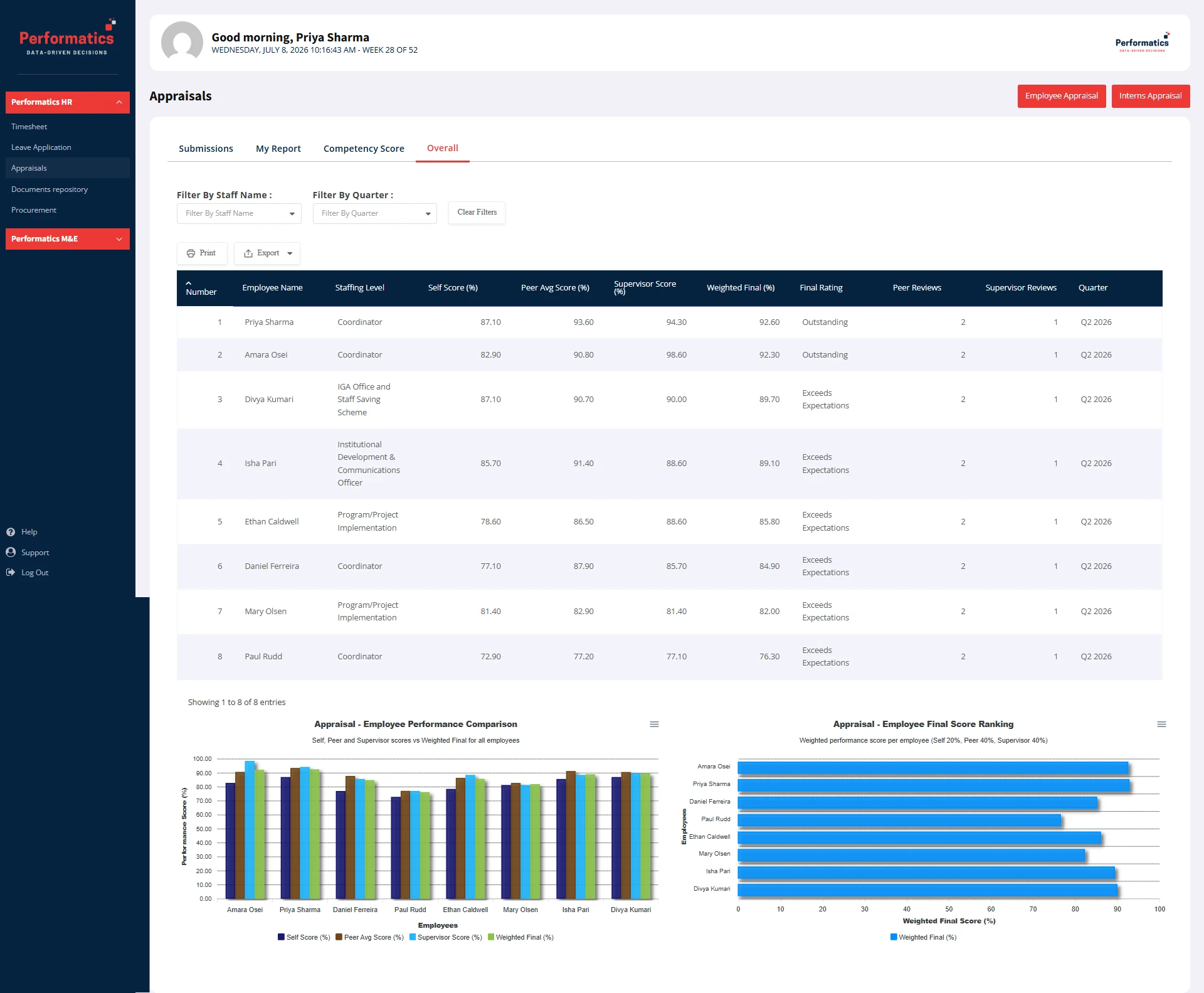The width and height of the screenshot is (1204, 993).
Task: Click the Help question mark icon
Action: pyautogui.click(x=11, y=532)
